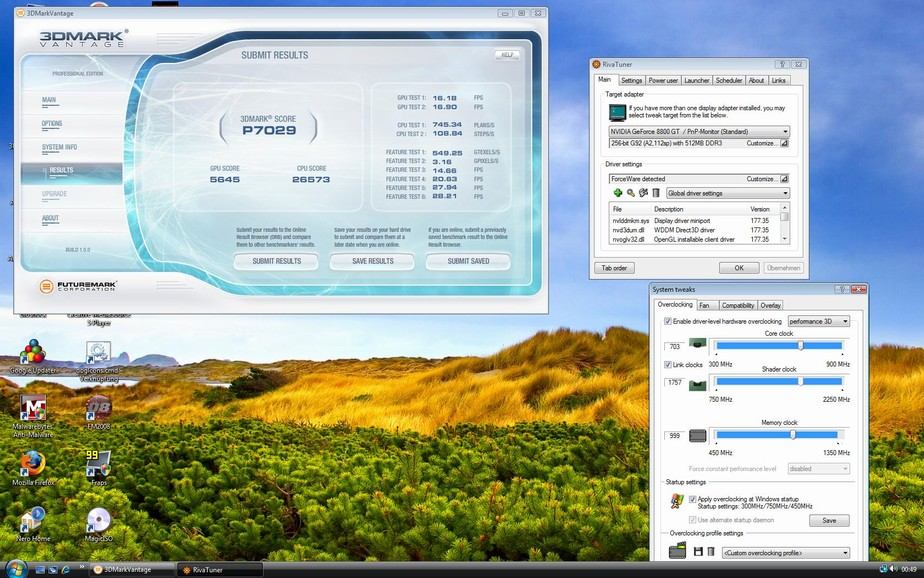Expand the adapter Customize arrow next to 256-bit G92
Image resolution: width=924 pixels, height=578 pixels.
784,143
